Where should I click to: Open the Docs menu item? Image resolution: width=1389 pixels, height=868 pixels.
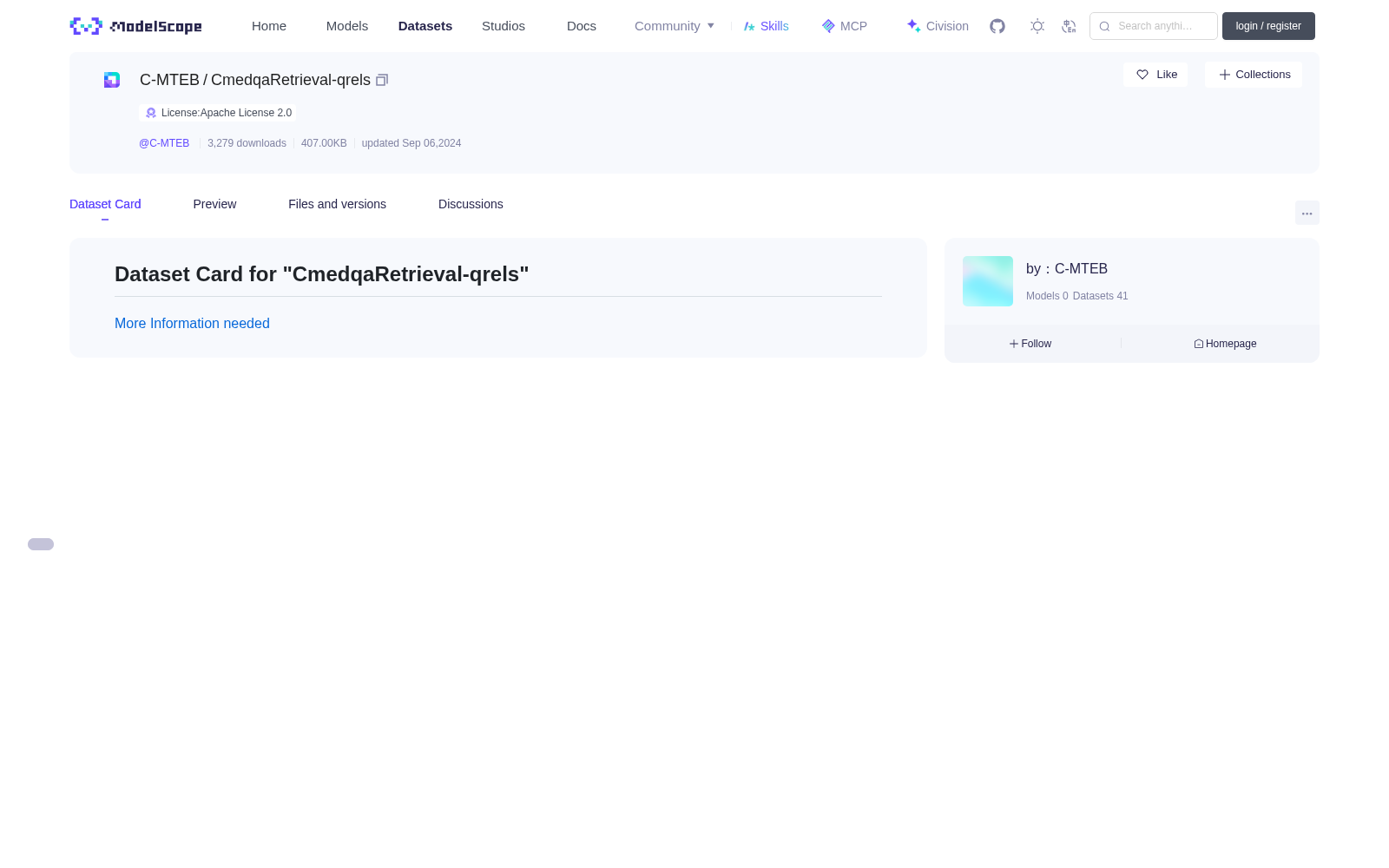582,26
